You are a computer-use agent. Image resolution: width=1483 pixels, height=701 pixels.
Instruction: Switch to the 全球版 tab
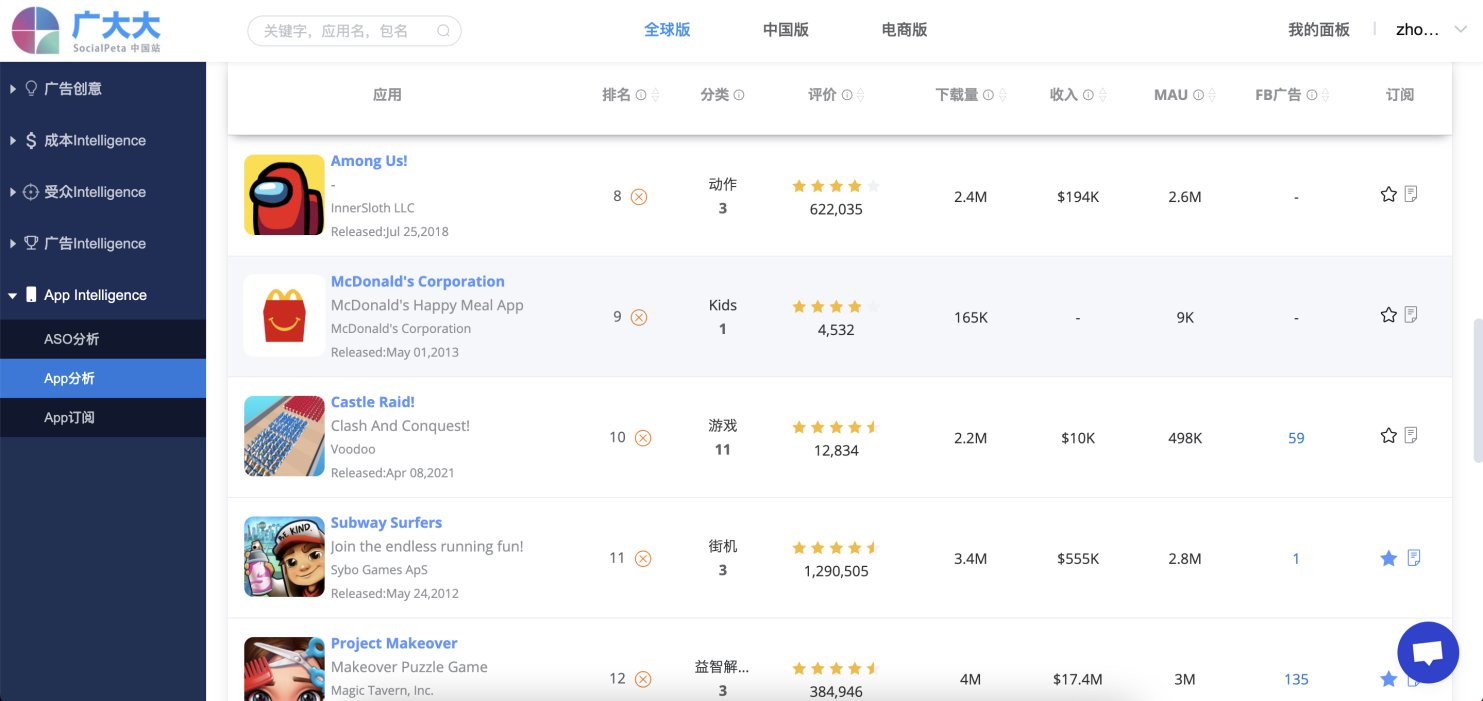coord(667,30)
